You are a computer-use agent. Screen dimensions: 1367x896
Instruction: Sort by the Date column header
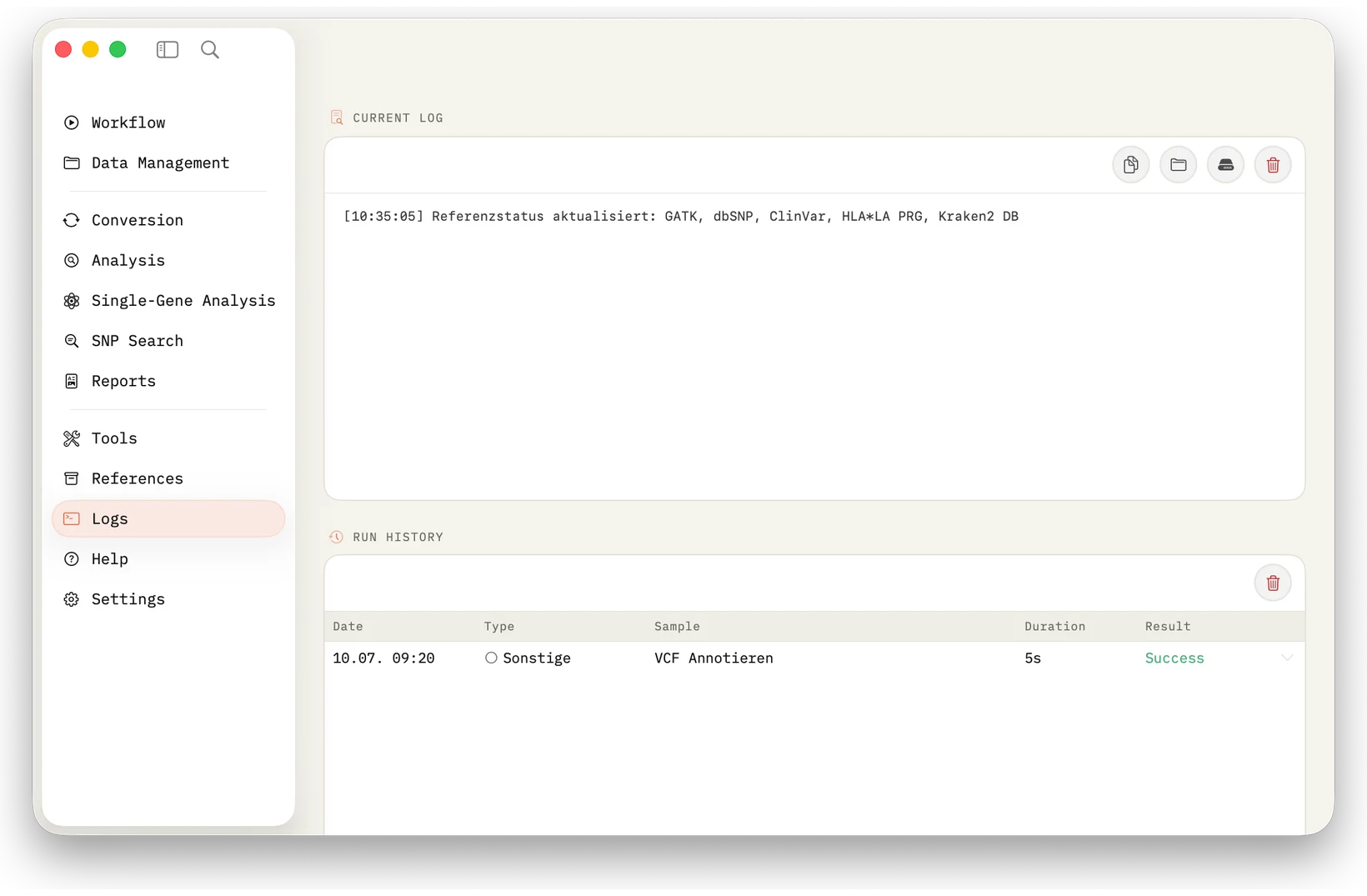(348, 626)
